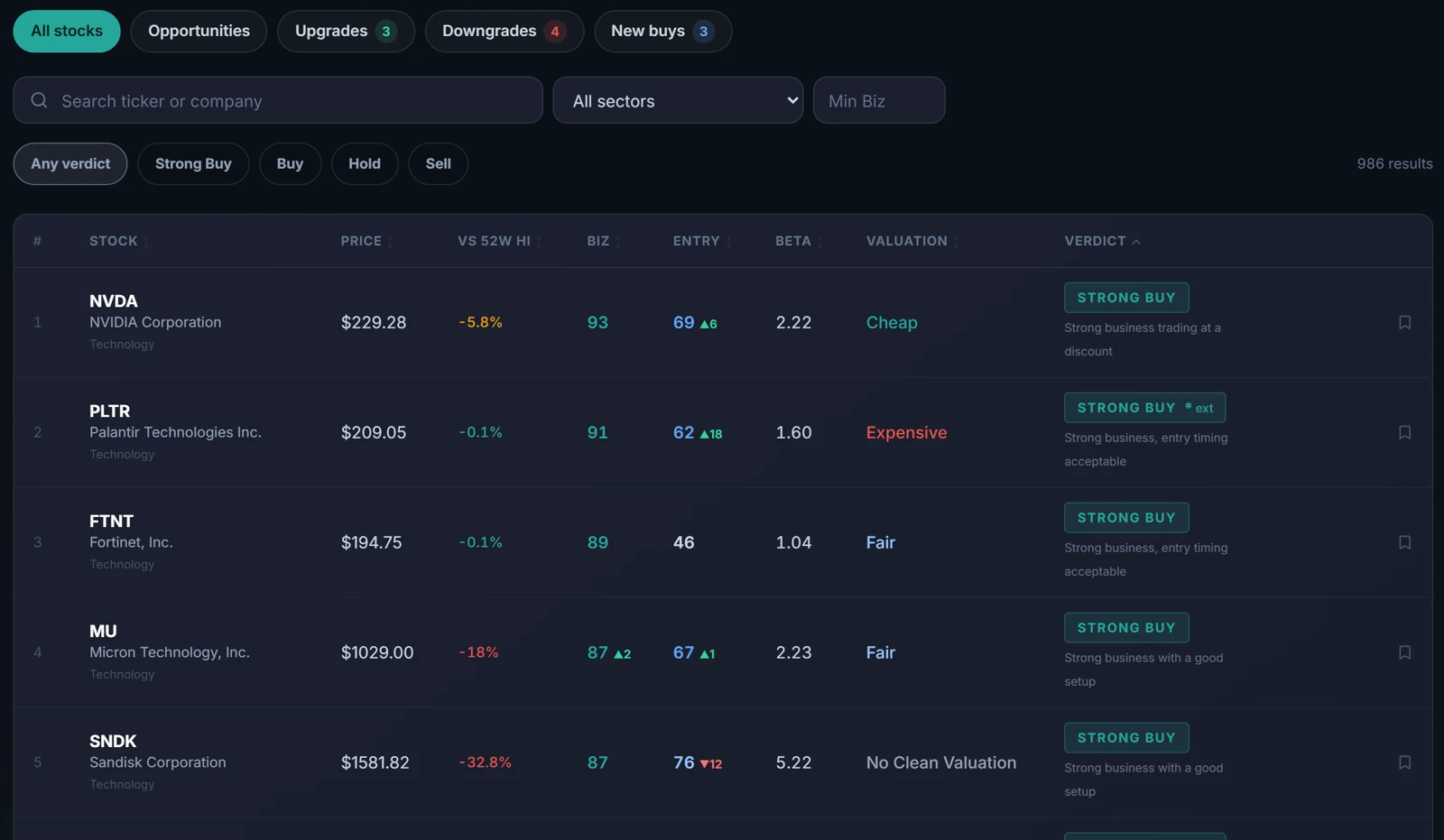
Task: Bookmark the FTNT stock row
Action: [1404, 542]
